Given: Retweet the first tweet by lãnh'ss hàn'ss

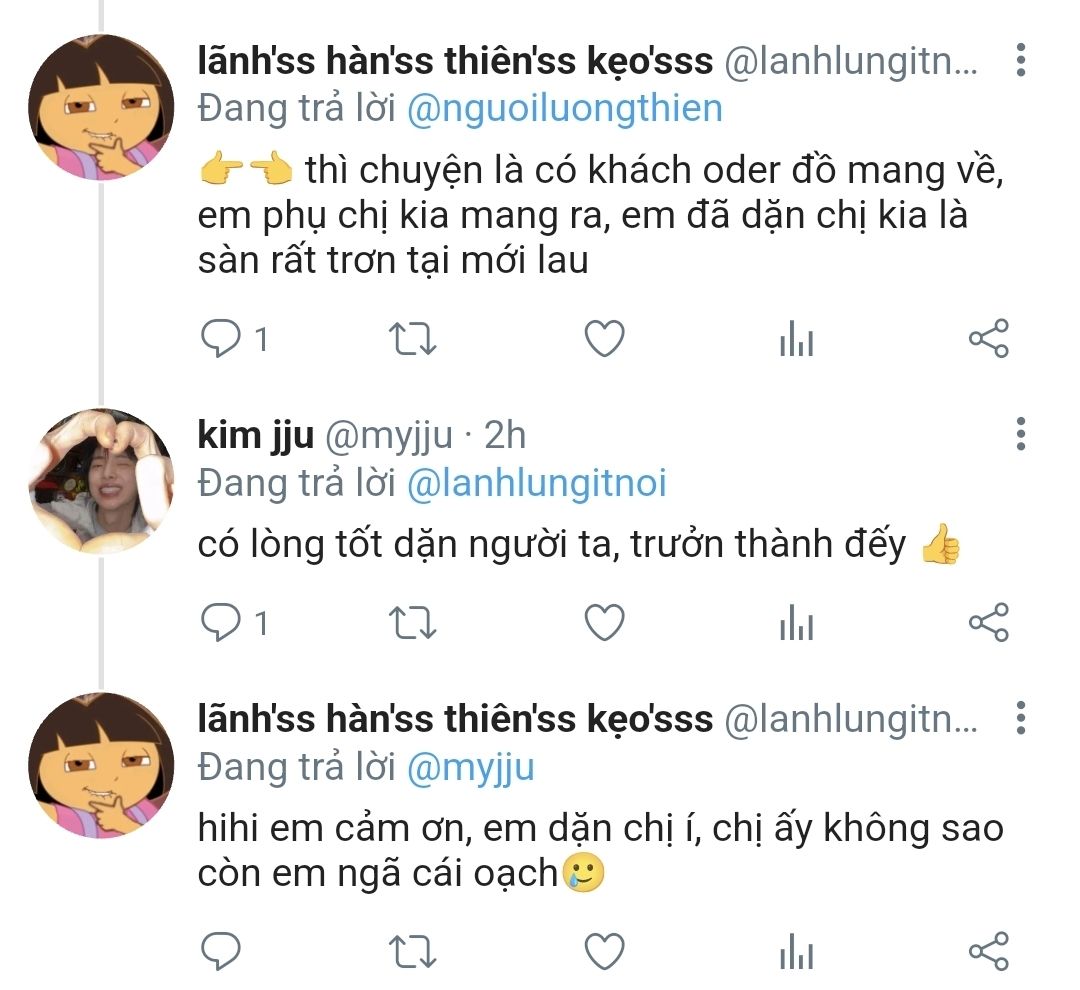Looking at the screenshot, I should pyautogui.click(x=411, y=340).
